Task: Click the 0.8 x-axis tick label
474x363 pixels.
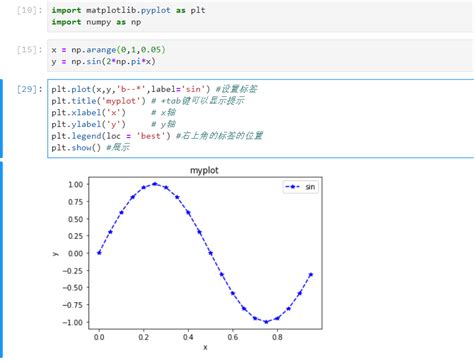Action: (277, 337)
